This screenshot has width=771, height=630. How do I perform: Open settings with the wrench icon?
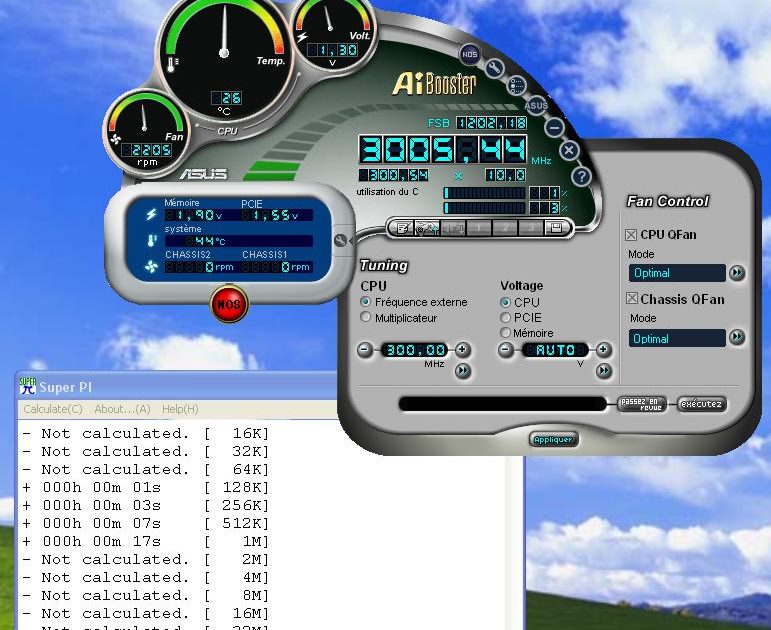click(494, 68)
